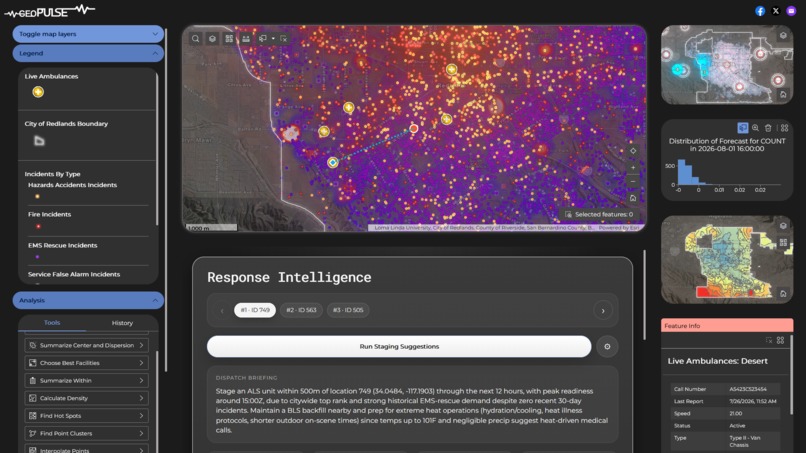Click the Call Number value A5423C523454

point(748,389)
